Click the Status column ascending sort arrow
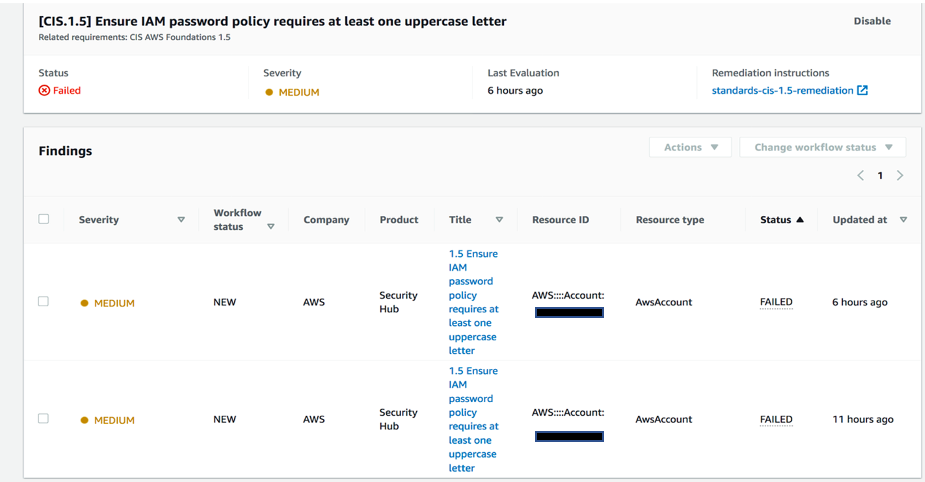 click(800, 220)
